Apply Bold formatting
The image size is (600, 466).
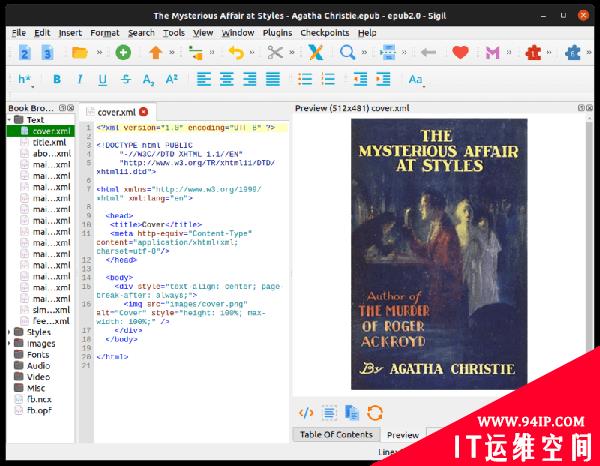tap(57, 79)
